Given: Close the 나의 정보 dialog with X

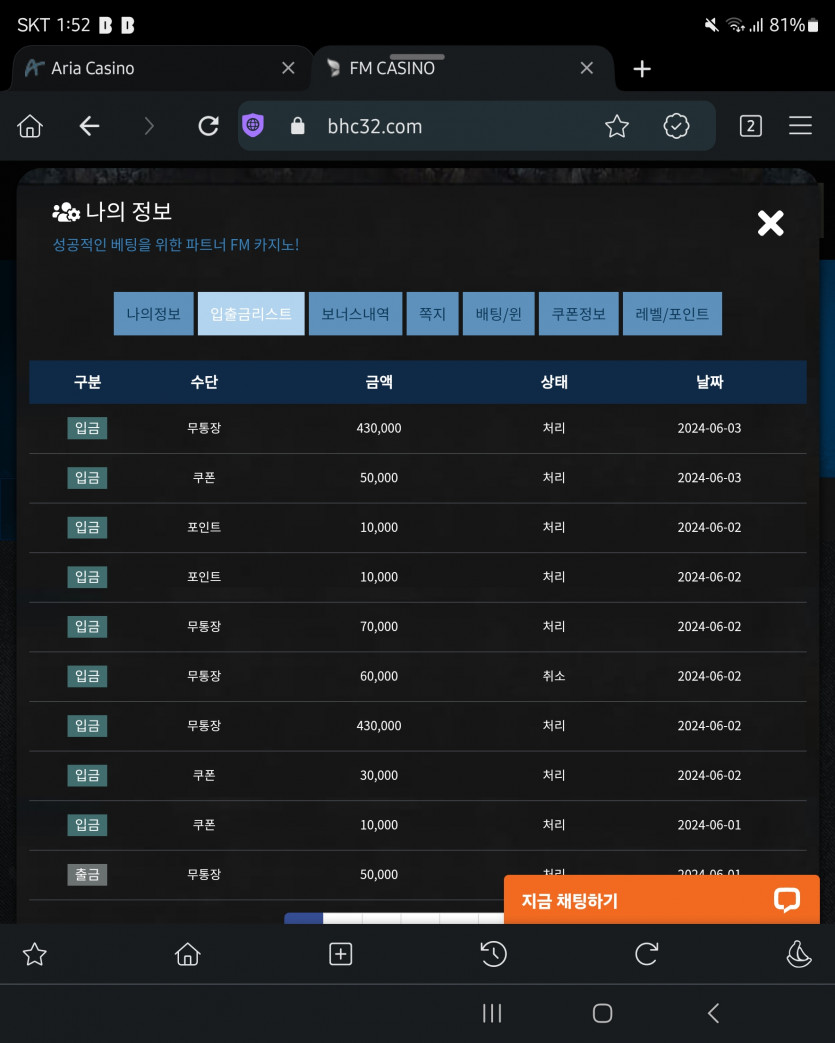Looking at the screenshot, I should pyautogui.click(x=770, y=223).
